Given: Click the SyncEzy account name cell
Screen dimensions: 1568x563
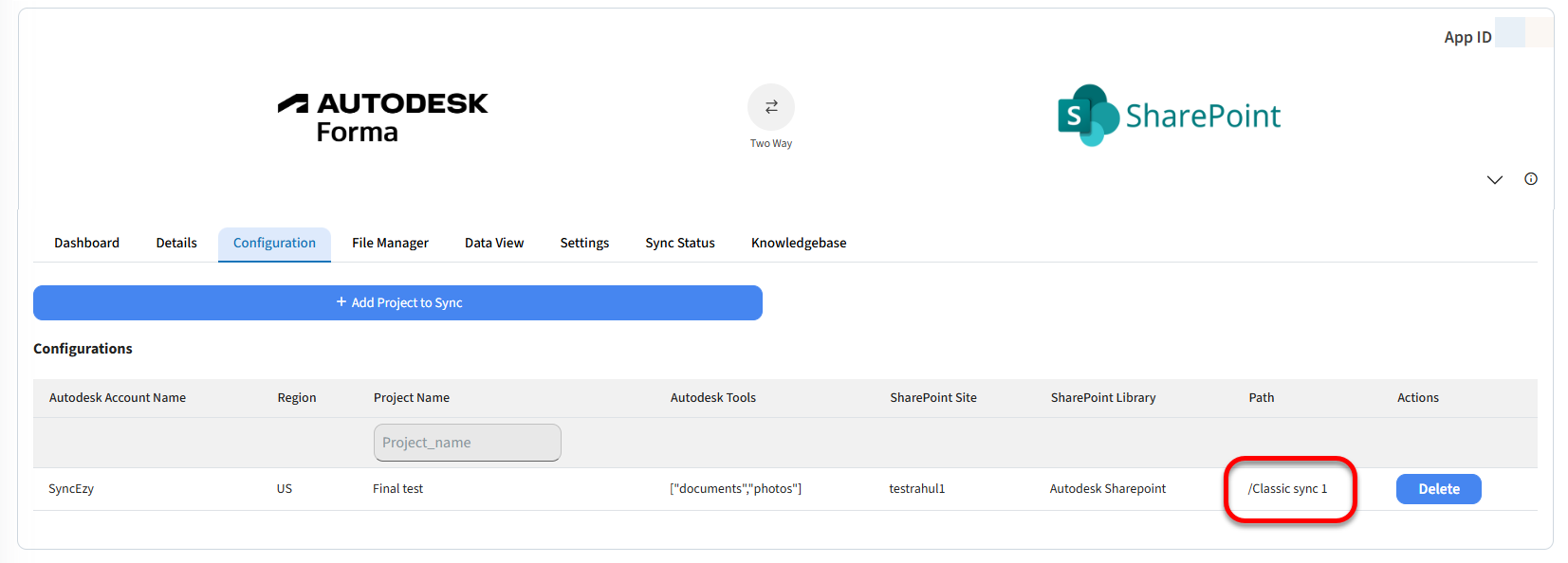Looking at the screenshot, I should [71, 489].
